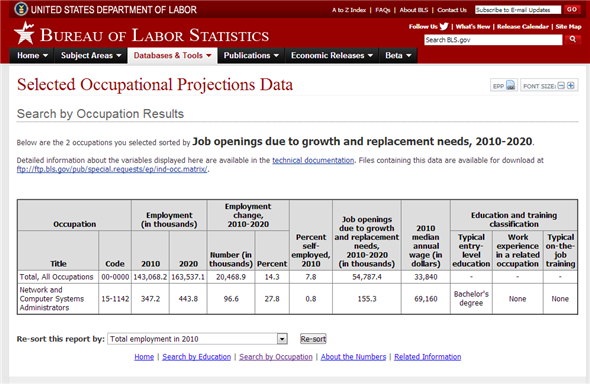Open What's New link
590x384 pixels.
(473, 27)
